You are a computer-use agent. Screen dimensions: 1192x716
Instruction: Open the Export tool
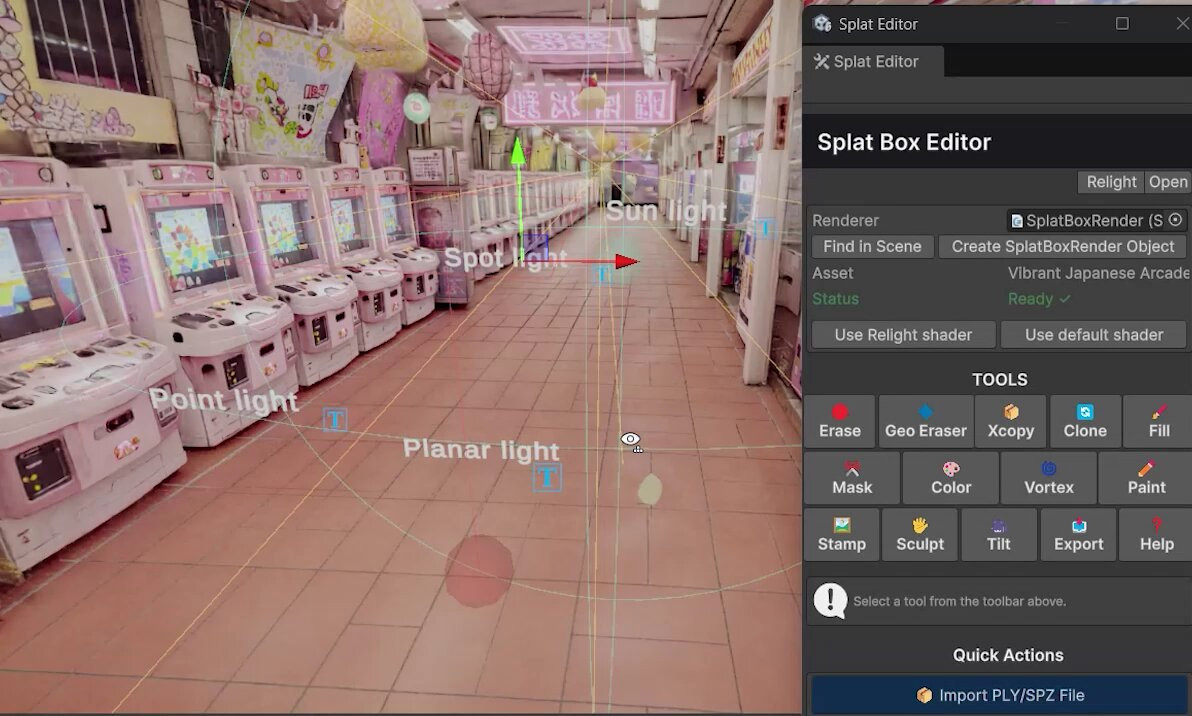(x=1078, y=535)
